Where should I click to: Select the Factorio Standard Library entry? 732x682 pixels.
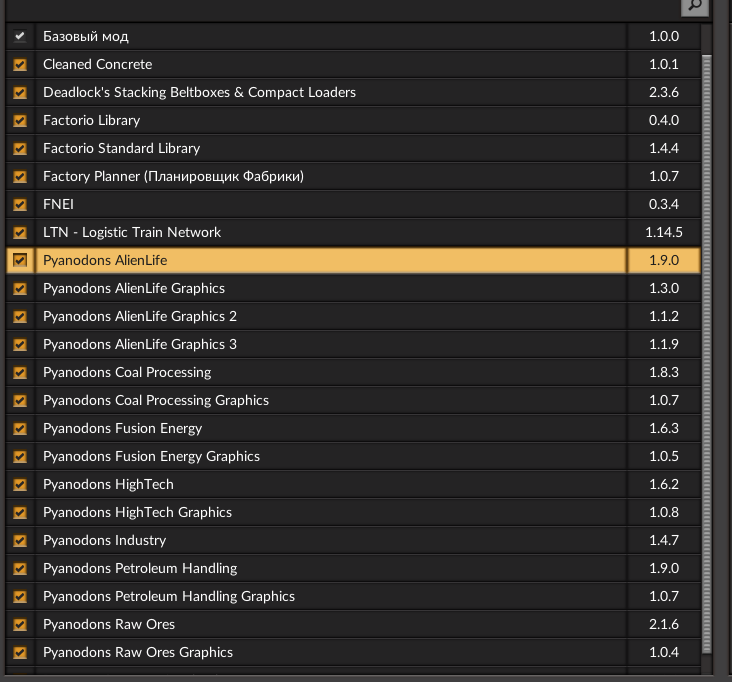(x=121, y=148)
